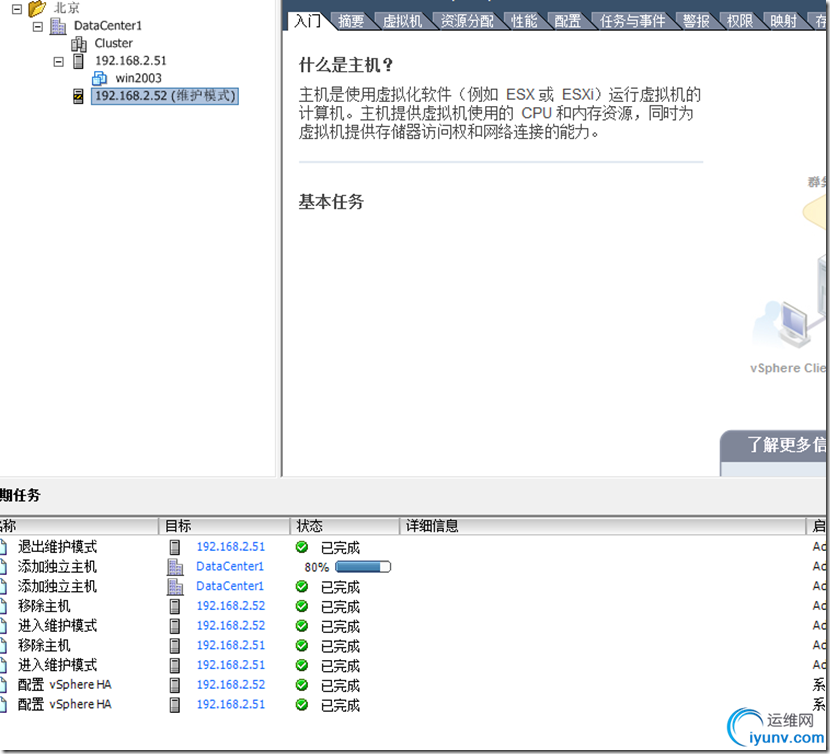Select the host icon for 192.168.2.51
The width and height of the screenshot is (830, 754).
(78, 60)
